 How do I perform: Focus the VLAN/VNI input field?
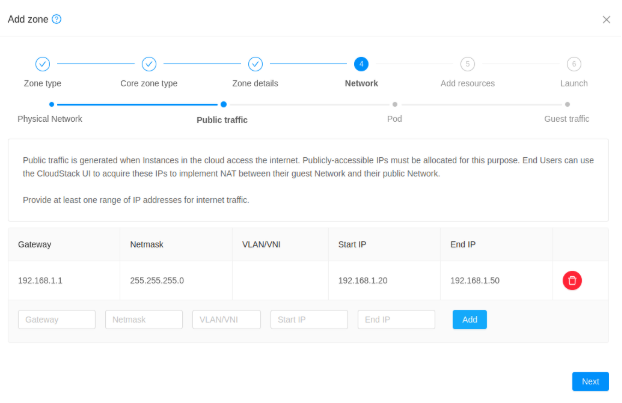coord(226,319)
